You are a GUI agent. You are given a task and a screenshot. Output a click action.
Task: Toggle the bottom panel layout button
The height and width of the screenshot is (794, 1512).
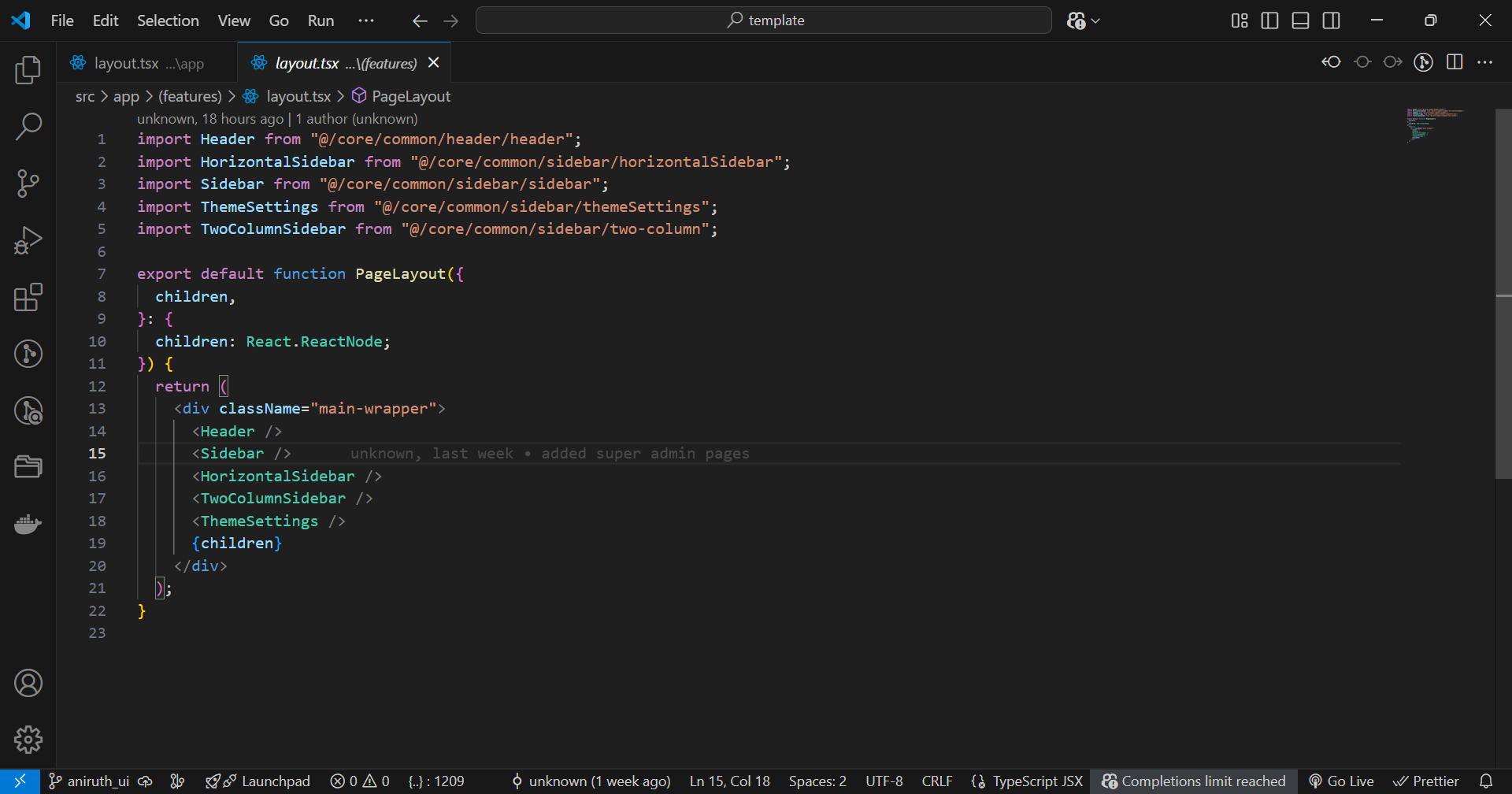(x=1300, y=20)
